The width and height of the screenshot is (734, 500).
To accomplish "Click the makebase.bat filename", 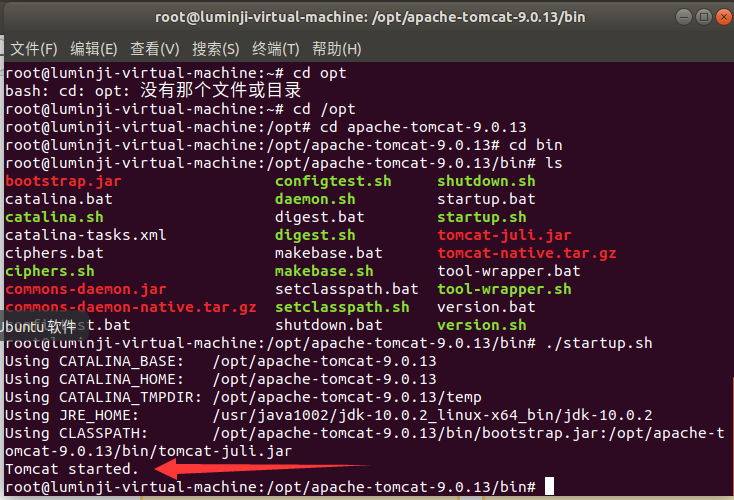I will 329,253.
